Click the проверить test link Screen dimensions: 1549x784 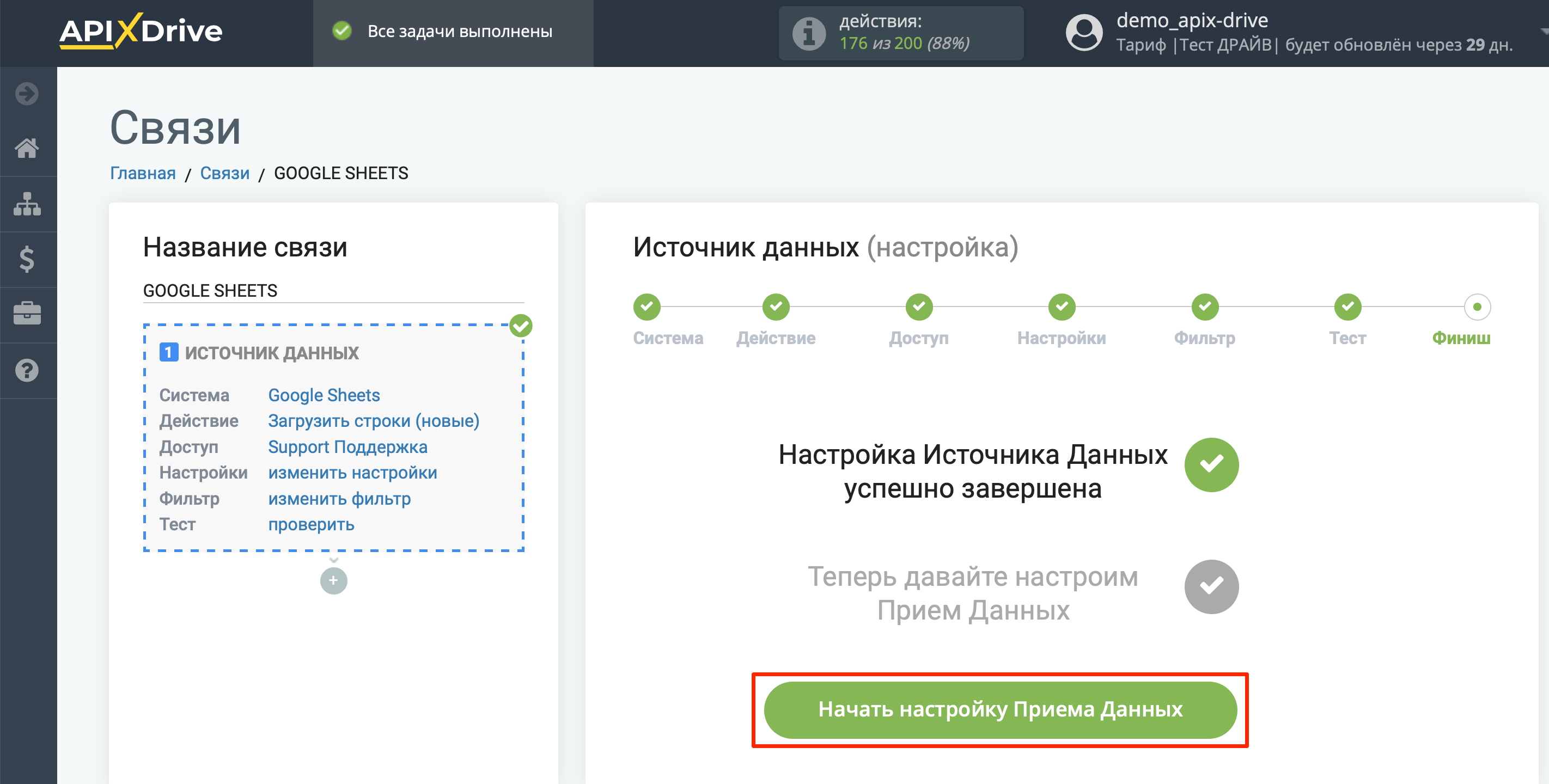[x=311, y=524]
